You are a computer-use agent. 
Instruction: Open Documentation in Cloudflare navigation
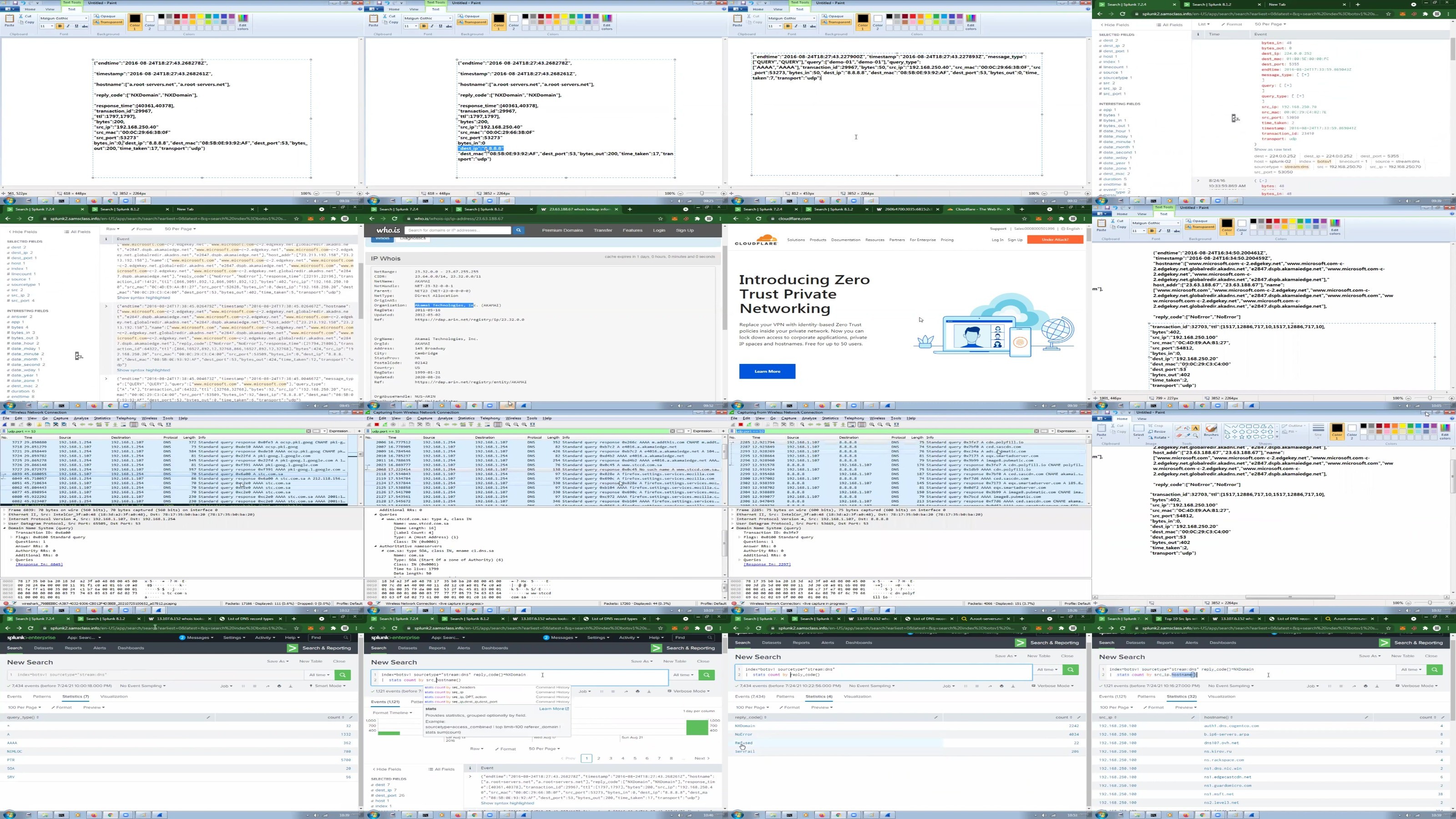coord(845,240)
